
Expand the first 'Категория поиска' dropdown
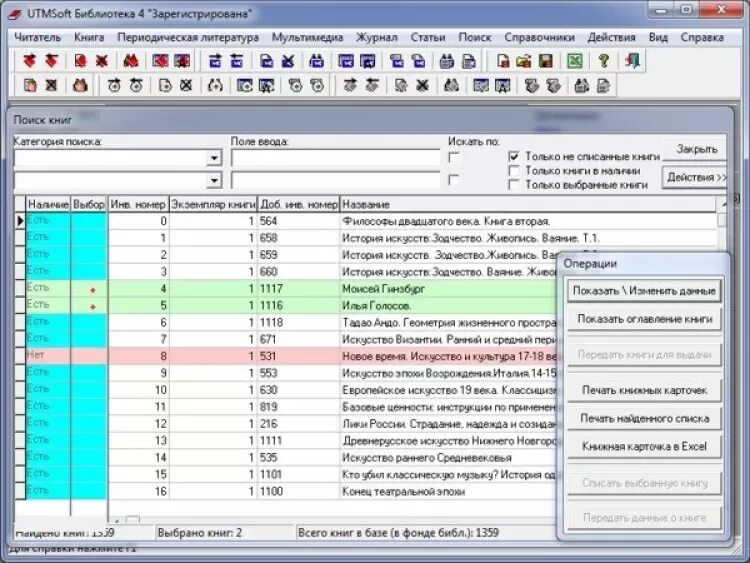click(x=214, y=158)
